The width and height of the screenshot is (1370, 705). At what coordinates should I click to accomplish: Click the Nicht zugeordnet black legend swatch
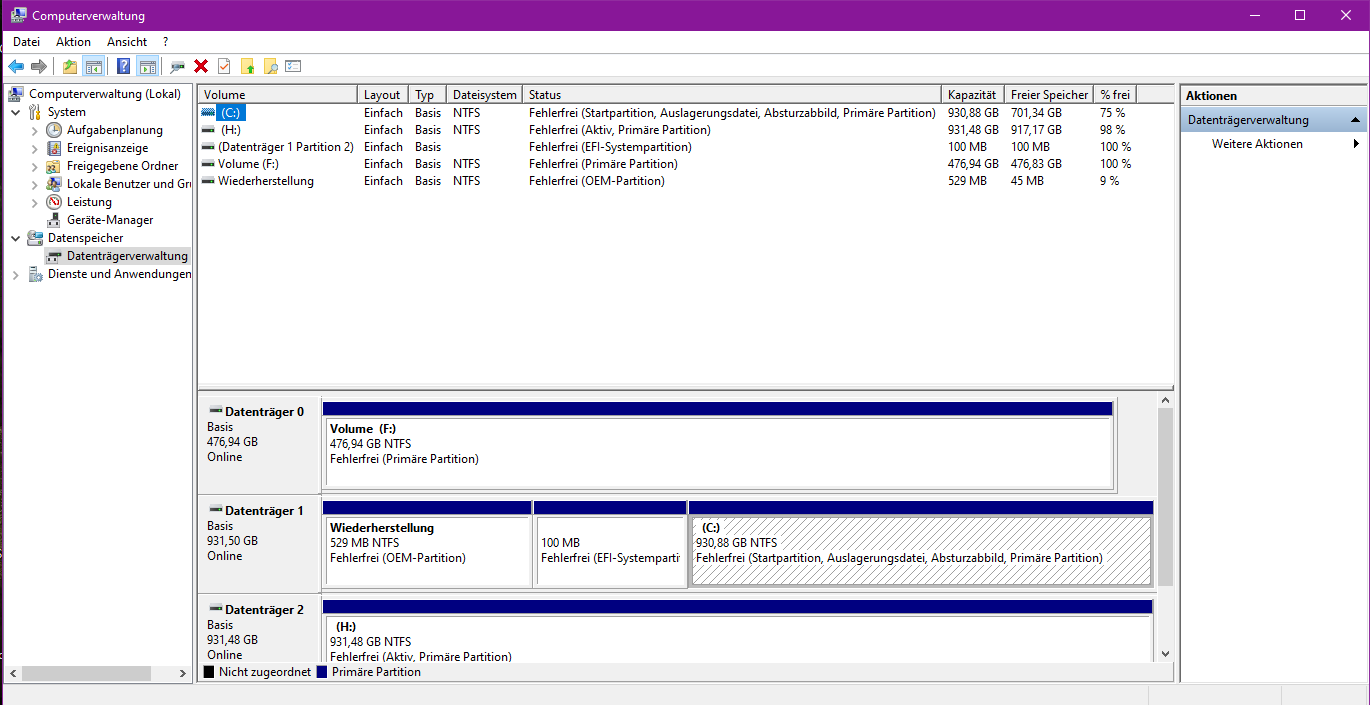[209, 673]
